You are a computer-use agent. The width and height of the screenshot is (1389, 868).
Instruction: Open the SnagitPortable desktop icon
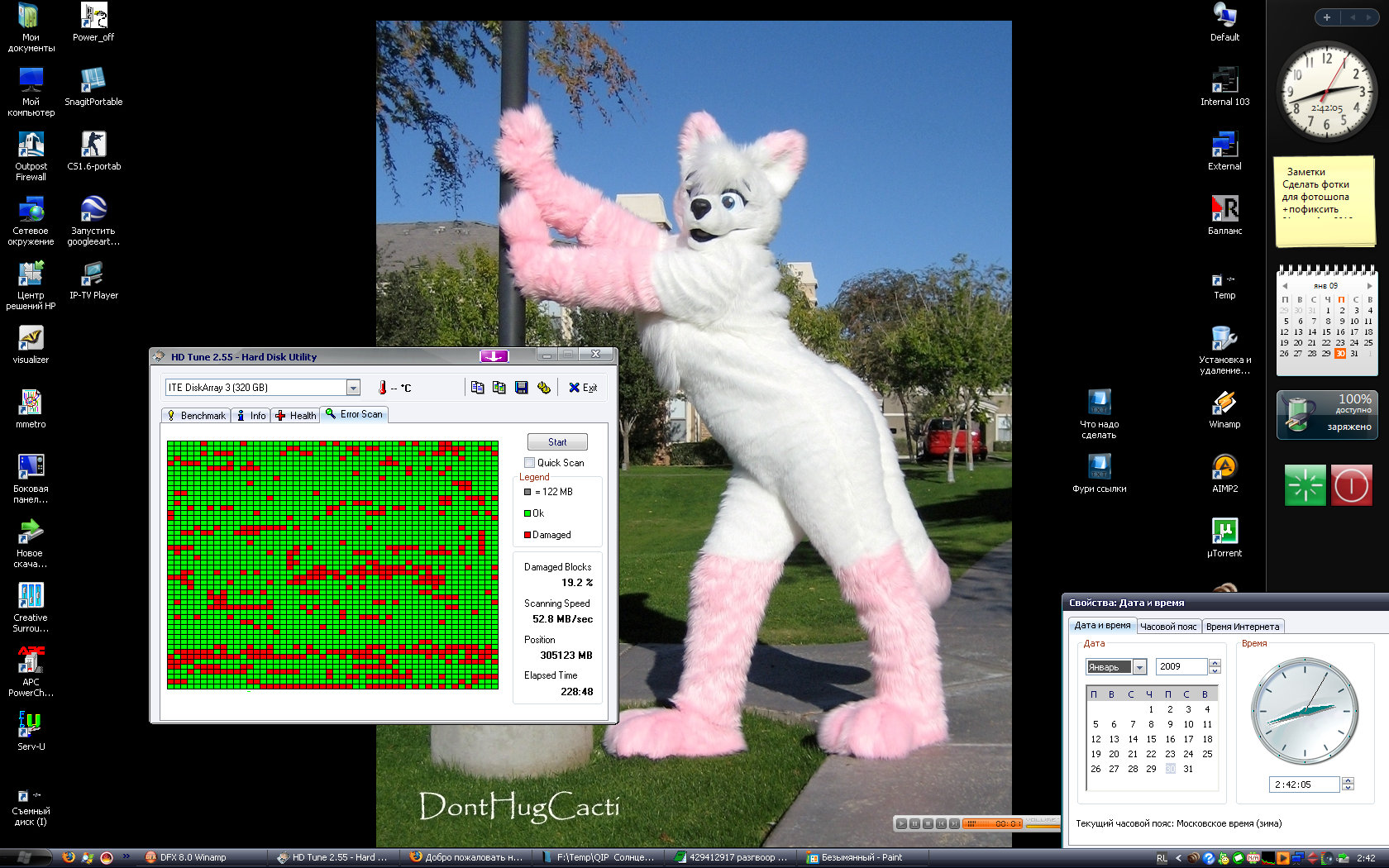coord(93,87)
